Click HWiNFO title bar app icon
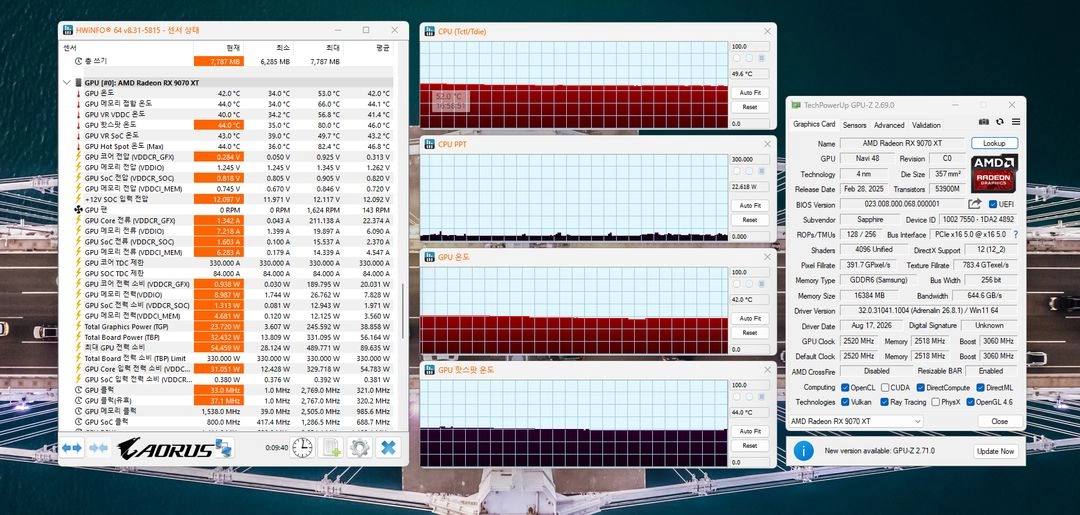 (68, 30)
